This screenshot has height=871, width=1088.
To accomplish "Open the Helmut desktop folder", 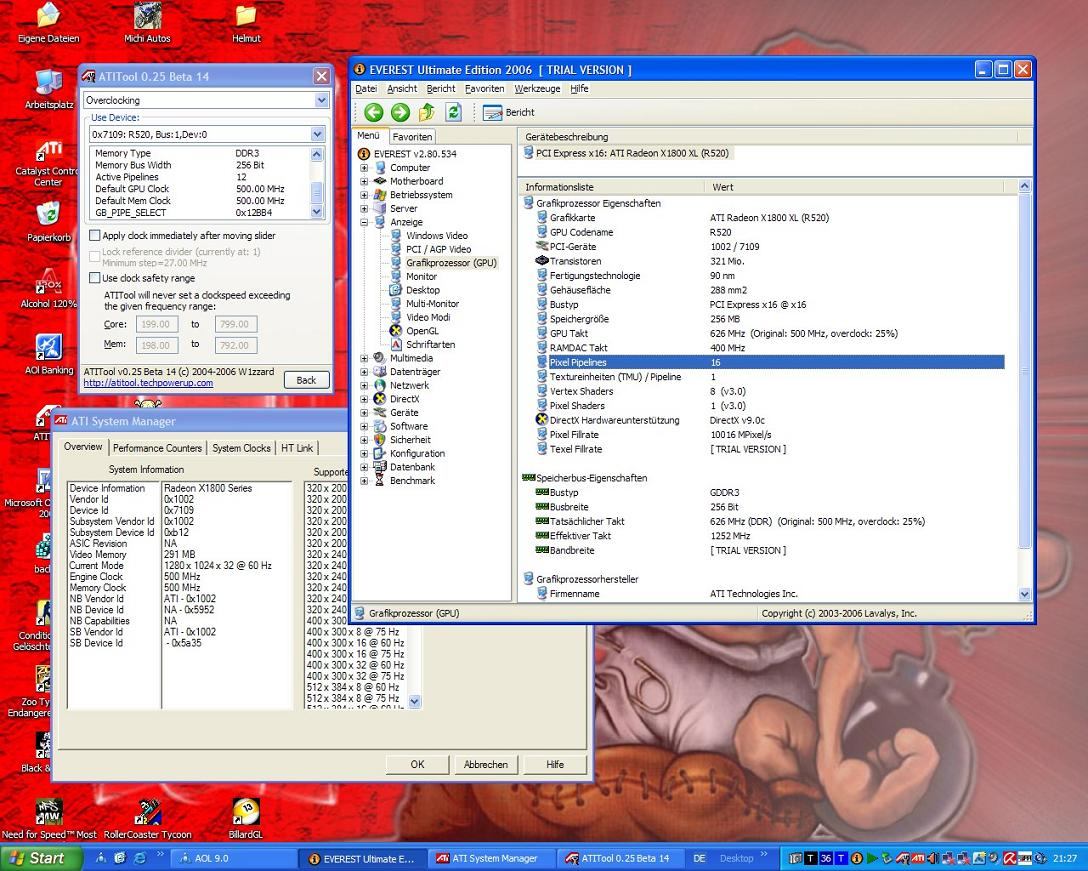I will [246, 23].
